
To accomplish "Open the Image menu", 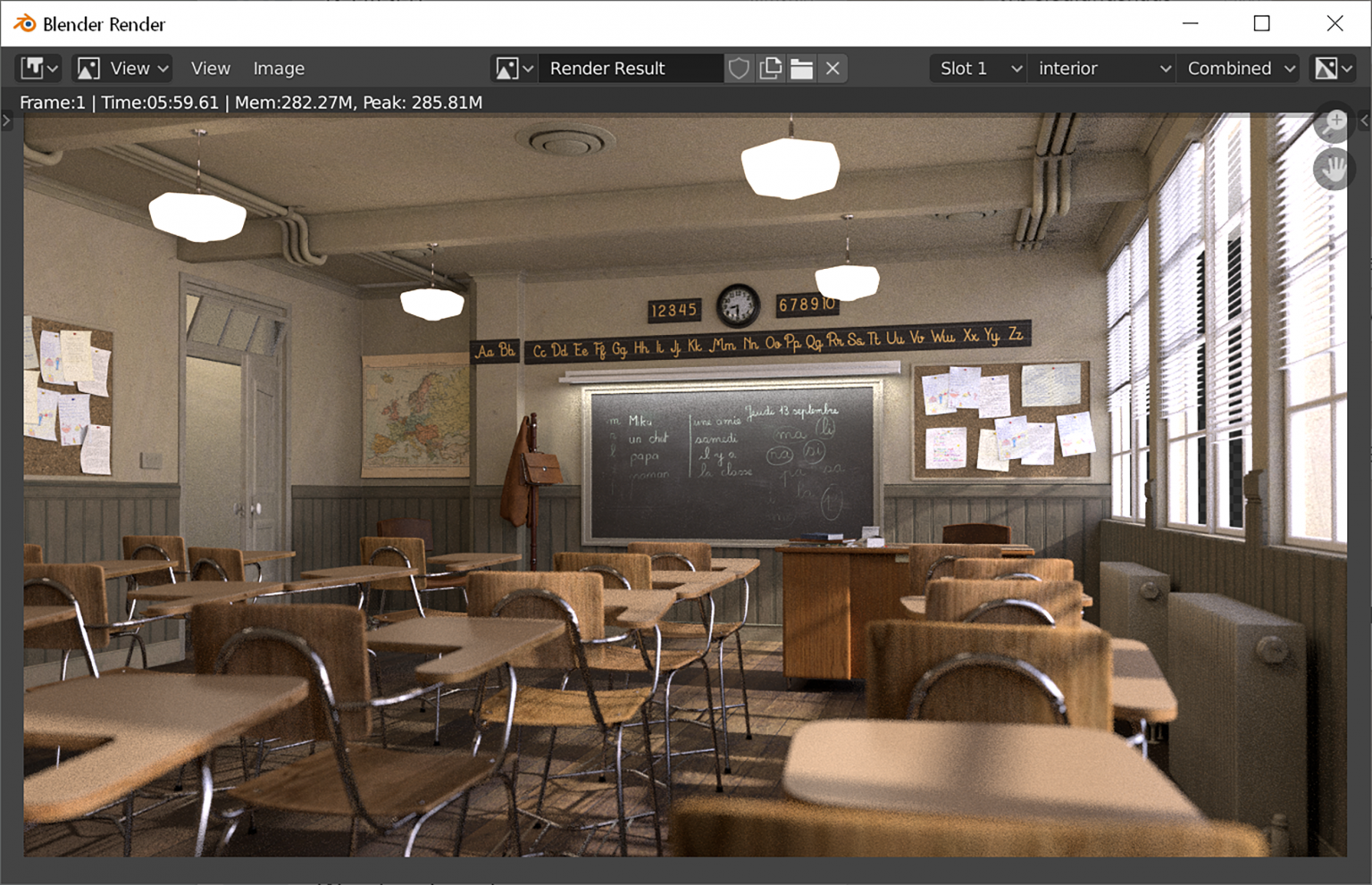I will (x=279, y=69).
